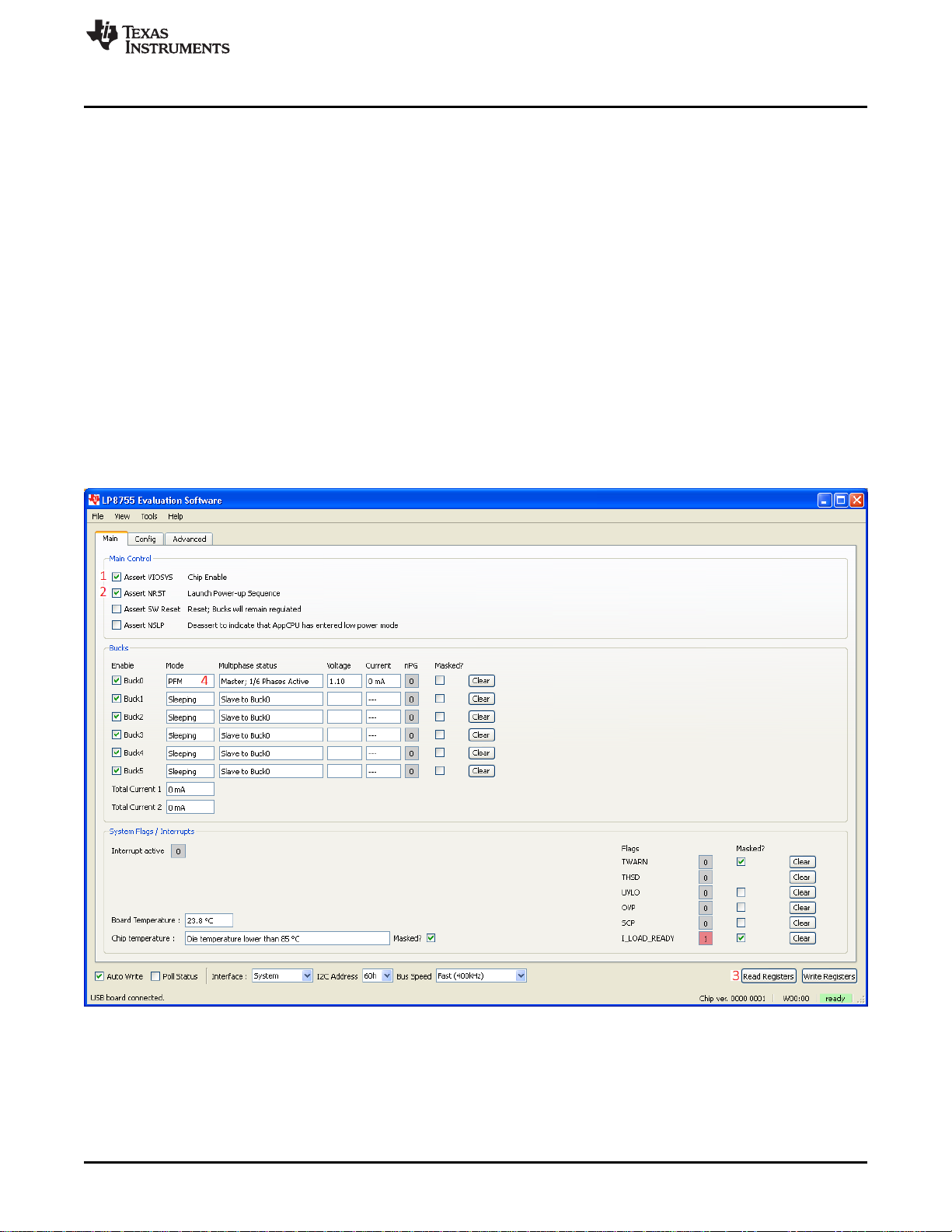952x1232 pixels.
Task: Enable the Poll Status checkbox
Action: (x=155, y=976)
